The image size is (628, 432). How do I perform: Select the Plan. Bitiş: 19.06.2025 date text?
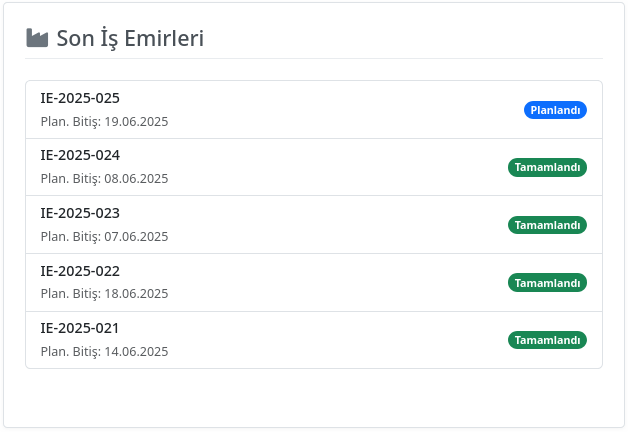point(105,122)
